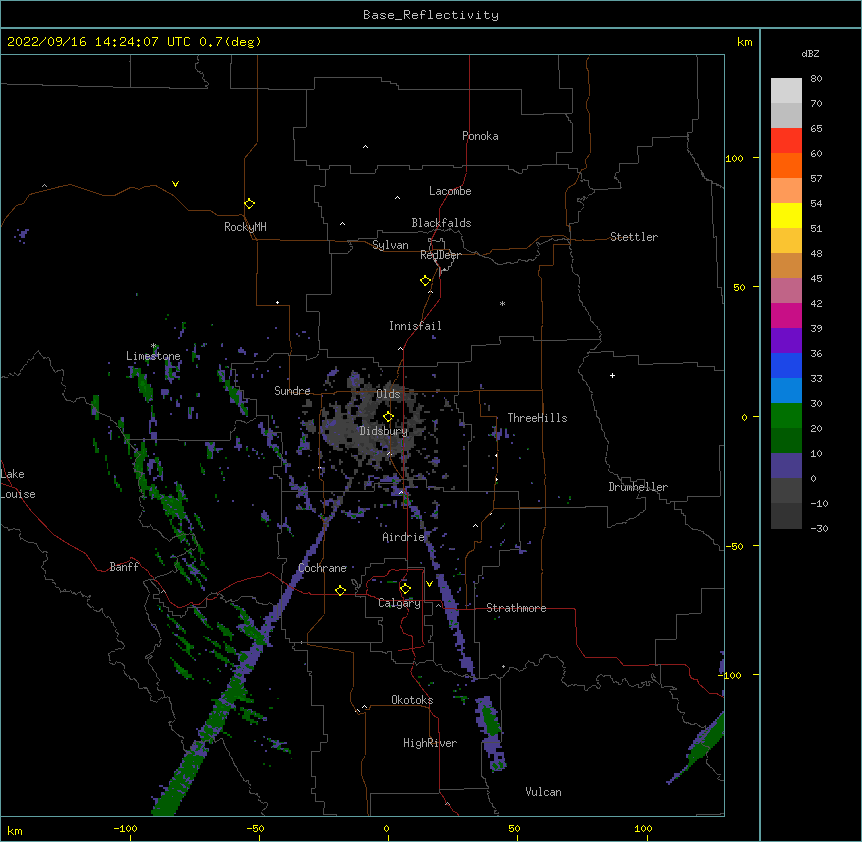
Task: Select the Vulcan town label
Action: click(x=543, y=792)
